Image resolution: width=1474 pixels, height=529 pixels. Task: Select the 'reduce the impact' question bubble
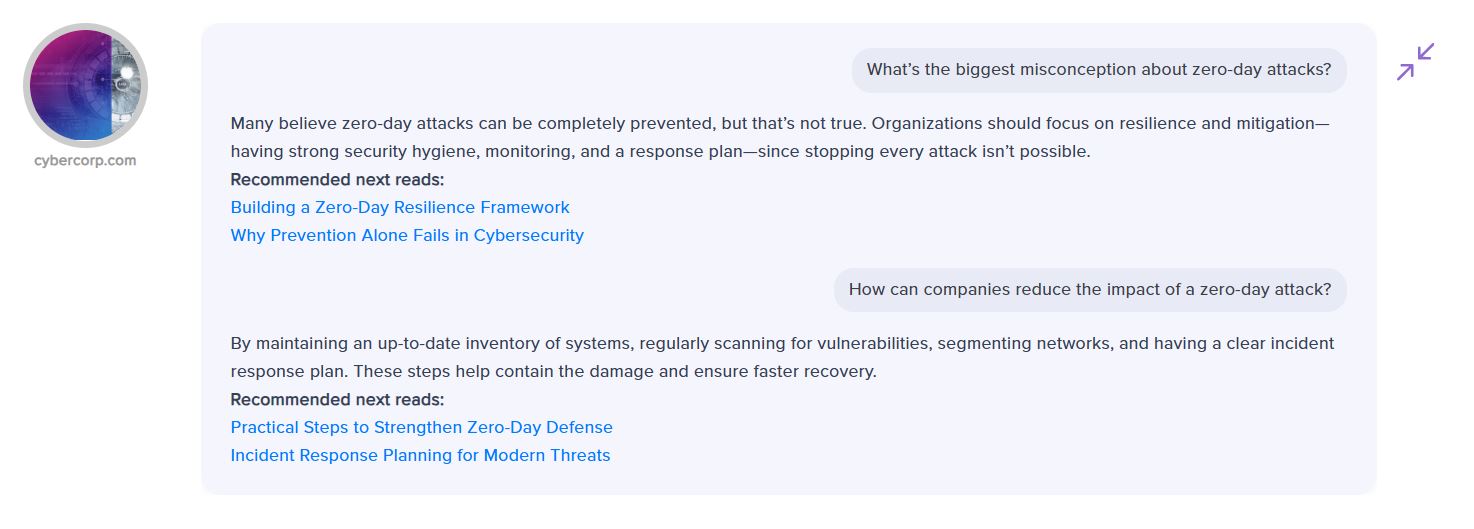1089,290
